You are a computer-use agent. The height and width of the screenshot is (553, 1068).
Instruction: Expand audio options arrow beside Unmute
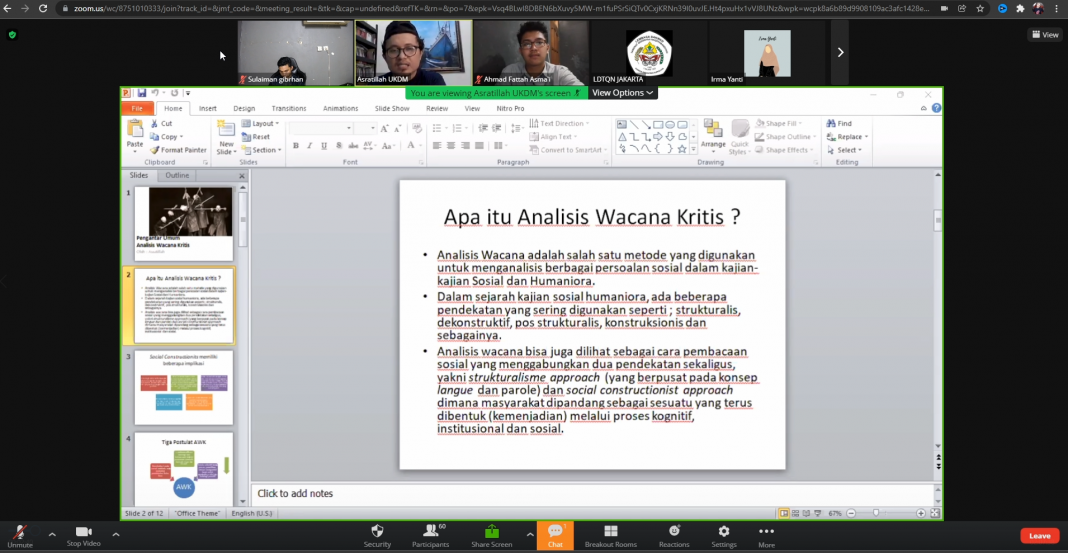point(52,534)
